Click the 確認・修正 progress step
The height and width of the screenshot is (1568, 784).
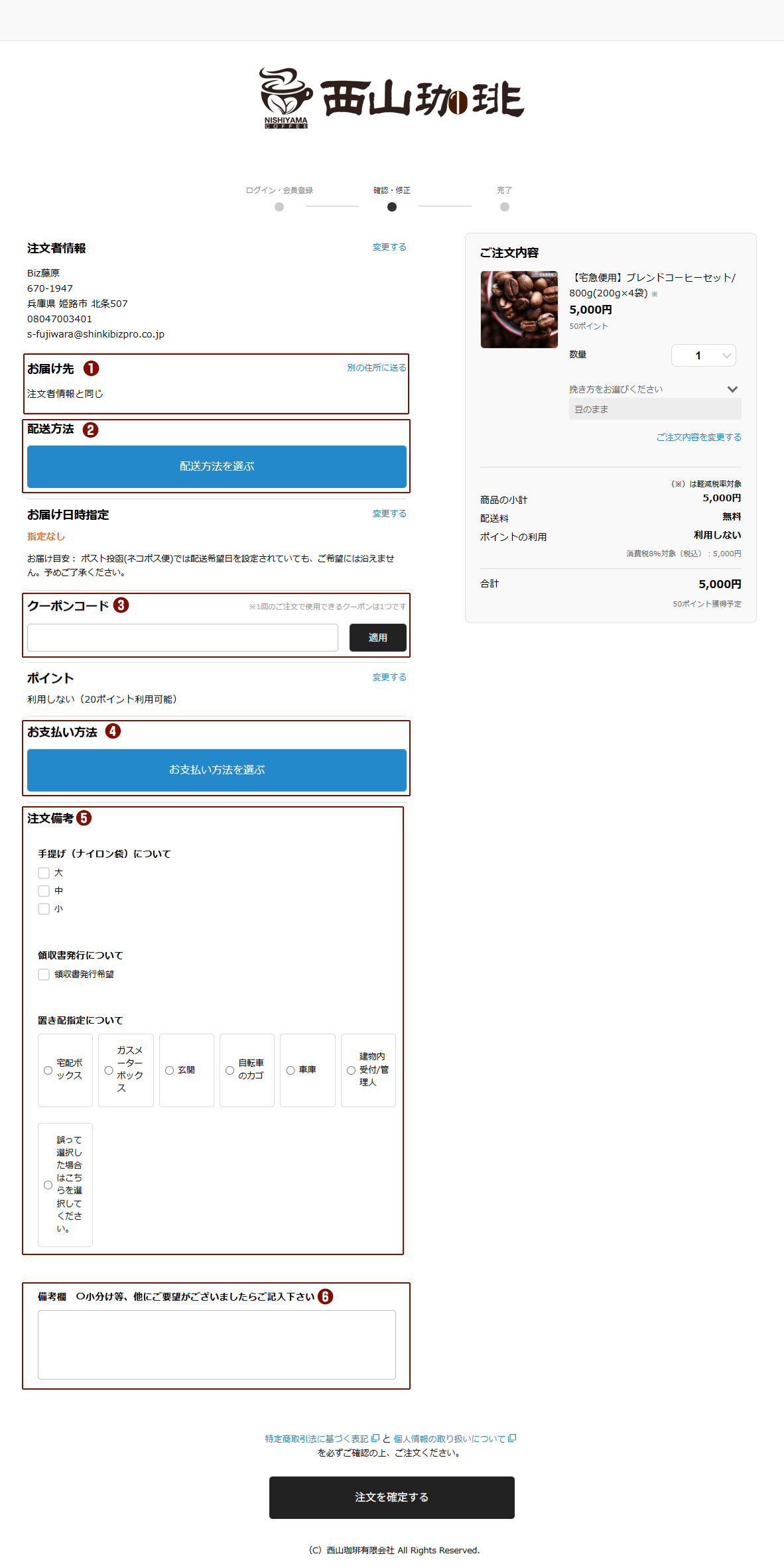point(392,206)
